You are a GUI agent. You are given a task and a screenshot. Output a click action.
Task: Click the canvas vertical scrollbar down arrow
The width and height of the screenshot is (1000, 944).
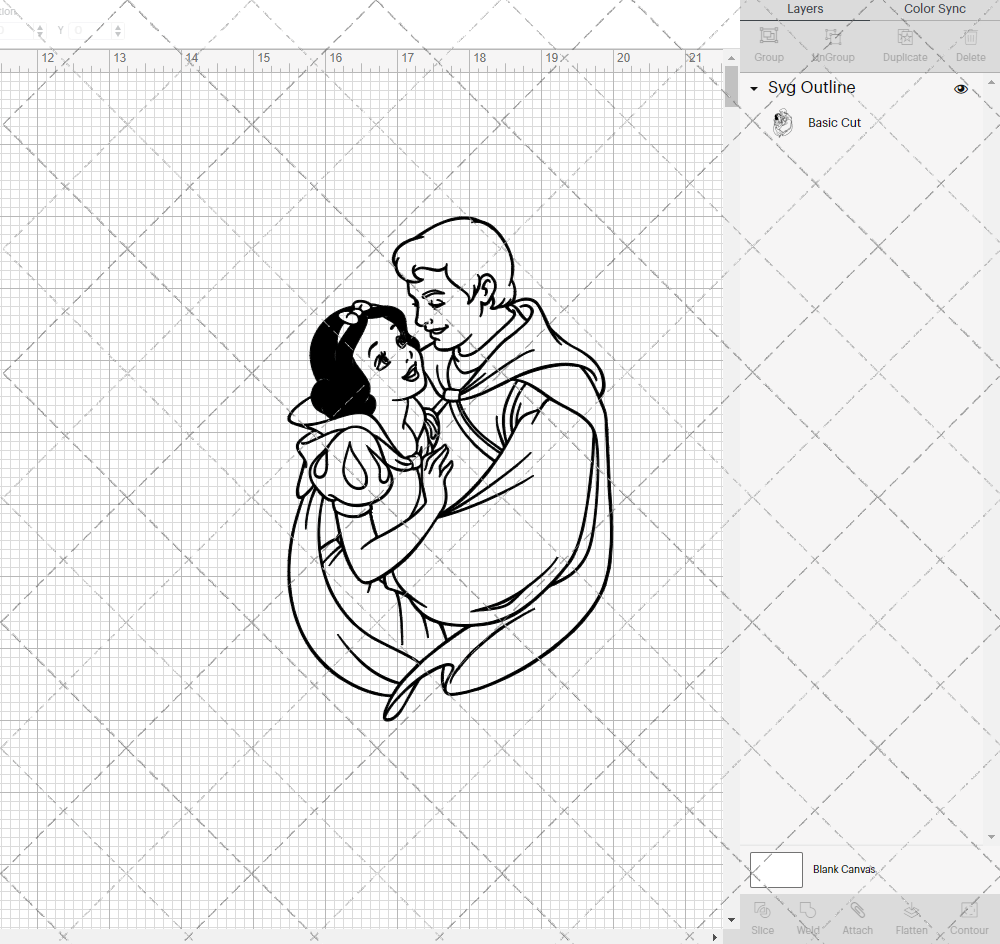point(731,920)
